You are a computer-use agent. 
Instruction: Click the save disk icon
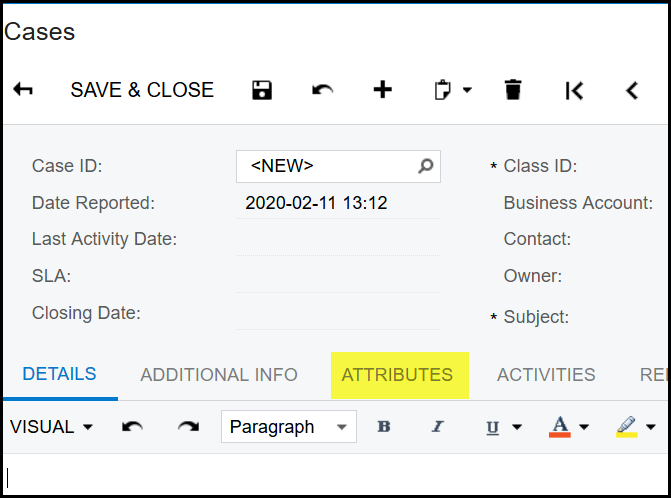[x=262, y=90]
